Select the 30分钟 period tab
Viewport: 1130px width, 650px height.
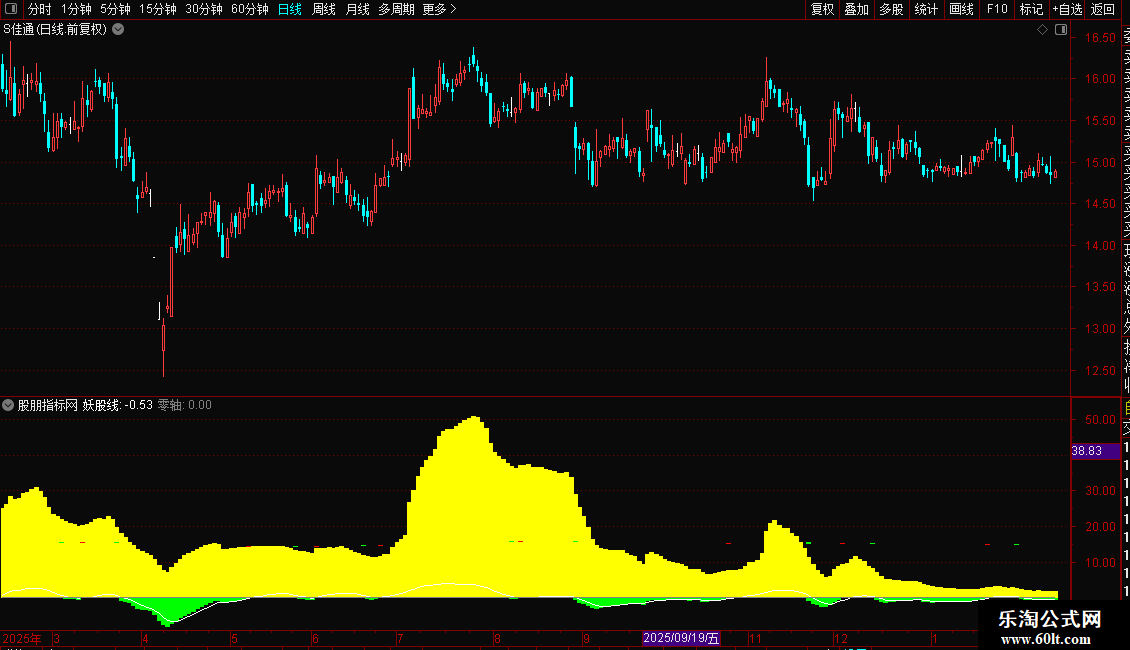(x=204, y=9)
